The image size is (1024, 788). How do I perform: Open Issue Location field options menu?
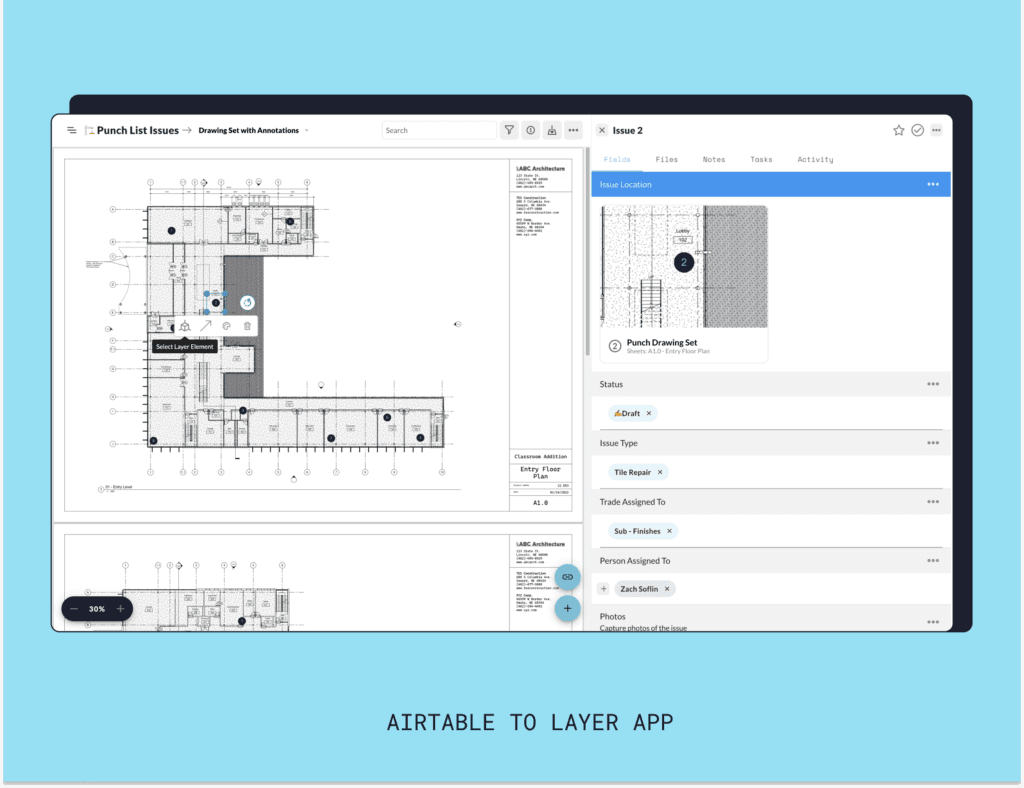click(x=933, y=185)
